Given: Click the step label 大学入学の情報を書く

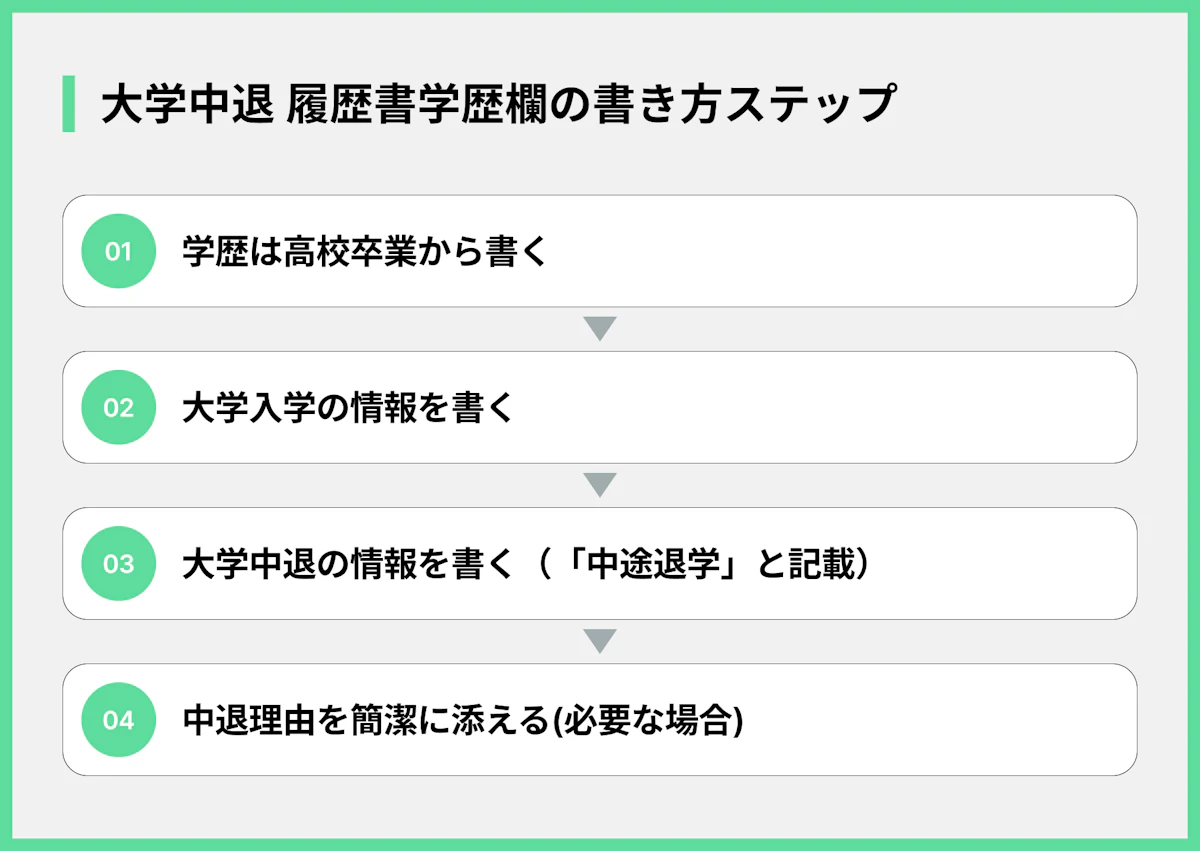Looking at the screenshot, I should point(347,407).
